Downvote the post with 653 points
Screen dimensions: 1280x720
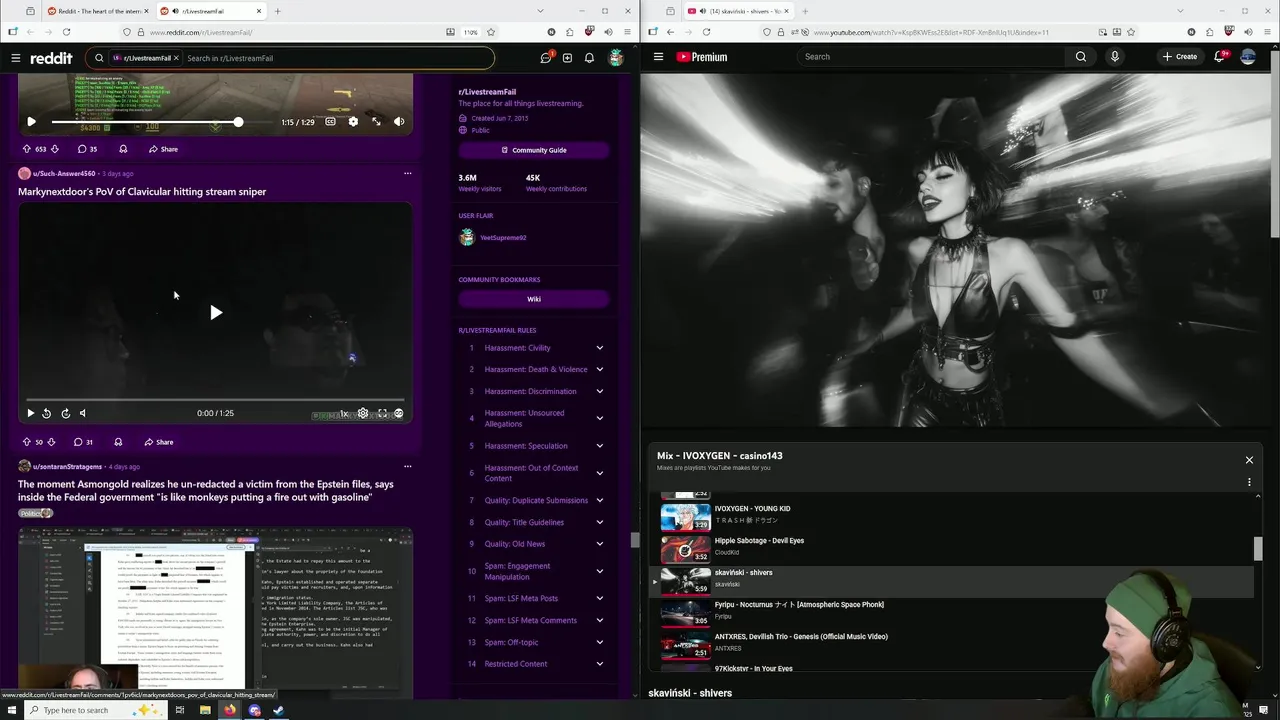[x=55, y=149]
